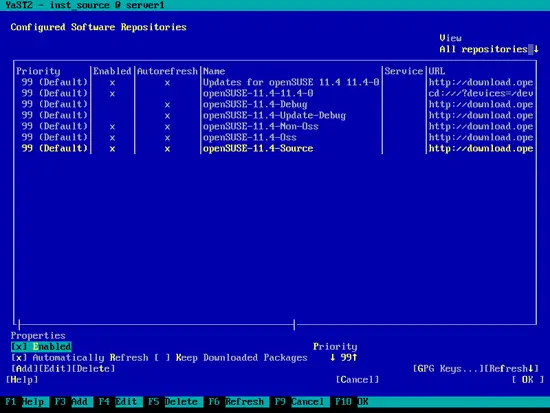Click the Service column header
The width and height of the screenshot is (550, 413).
pyautogui.click(x=404, y=71)
